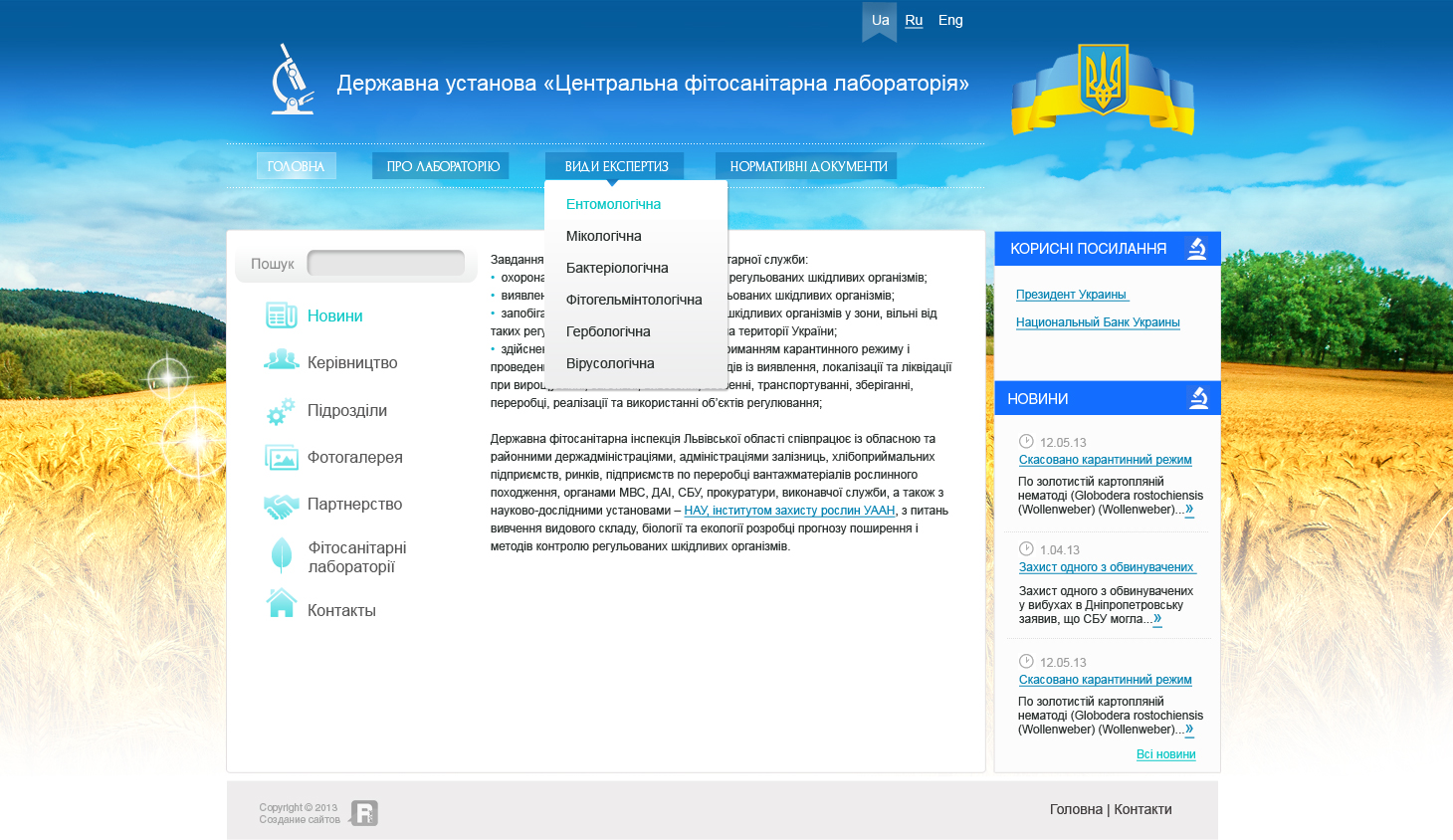The height and width of the screenshot is (840, 1453).
Task: Click the picture icon beside Фотогалерея
Action: (281, 458)
